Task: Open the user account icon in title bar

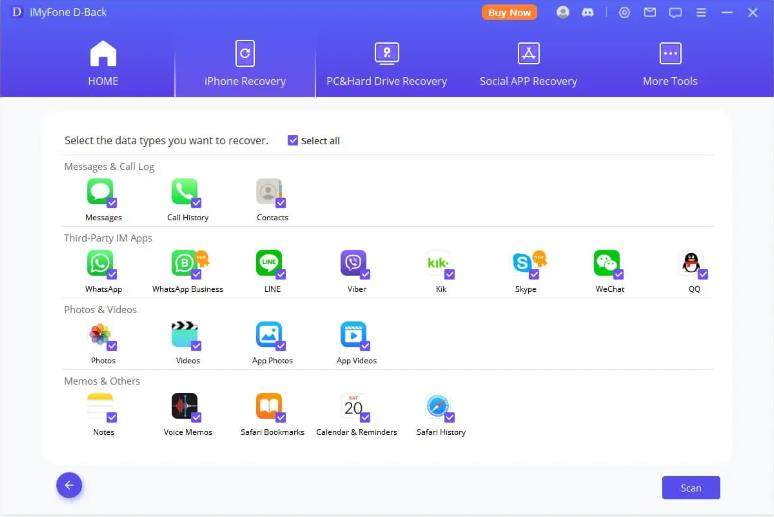Action: click(x=563, y=12)
